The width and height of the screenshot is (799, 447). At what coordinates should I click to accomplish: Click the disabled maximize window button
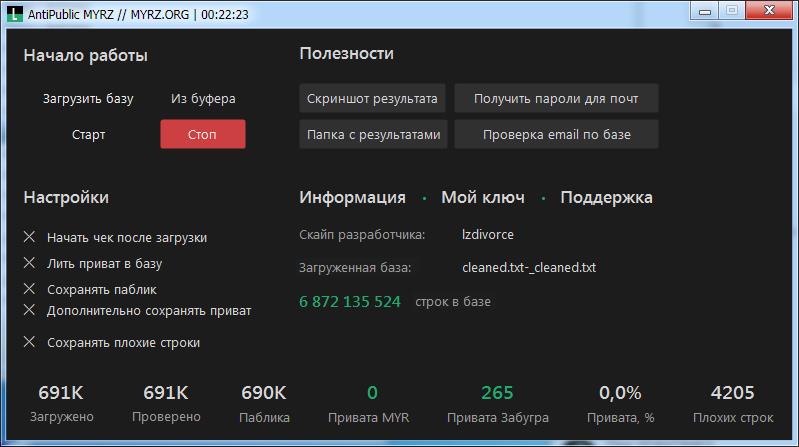pyautogui.click(x=732, y=11)
